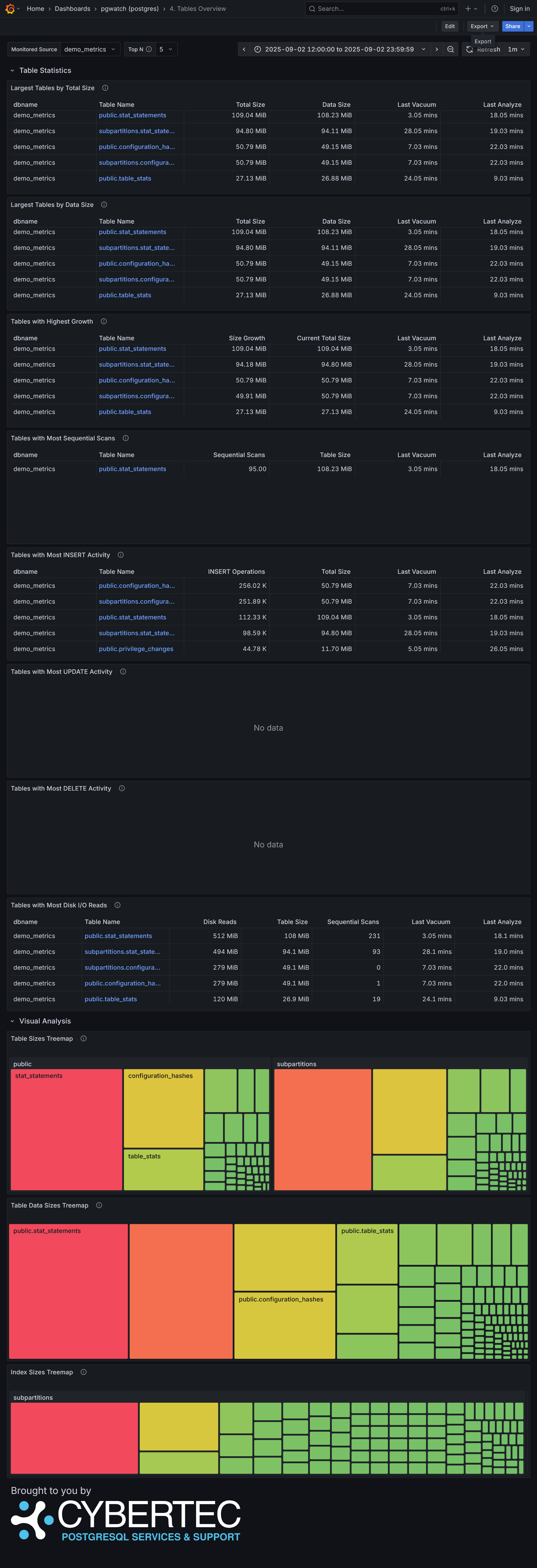Image resolution: width=537 pixels, height=1568 pixels.
Task: Click the Edit button
Action: pyautogui.click(x=449, y=26)
